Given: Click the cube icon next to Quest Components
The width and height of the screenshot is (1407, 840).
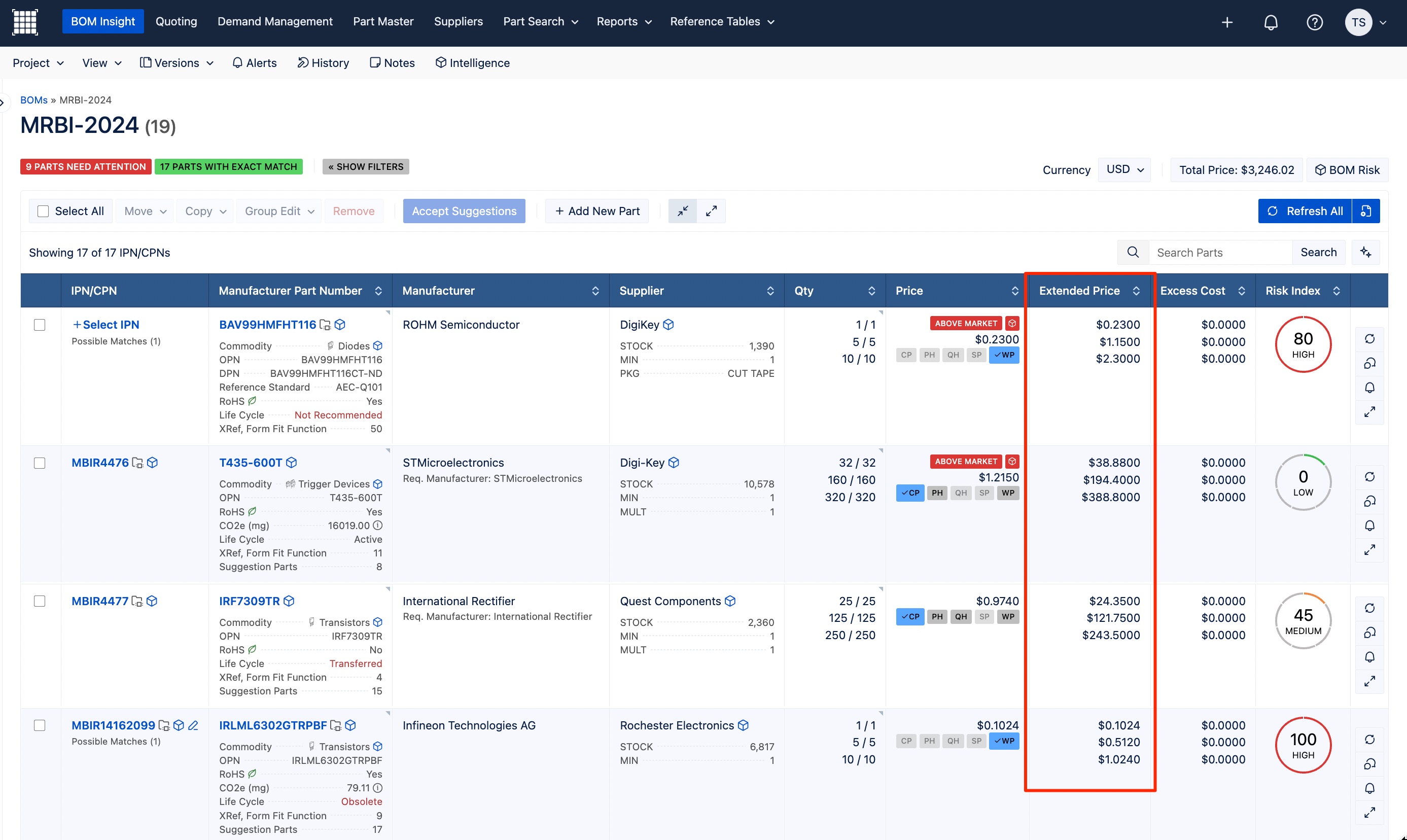Looking at the screenshot, I should [729, 601].
